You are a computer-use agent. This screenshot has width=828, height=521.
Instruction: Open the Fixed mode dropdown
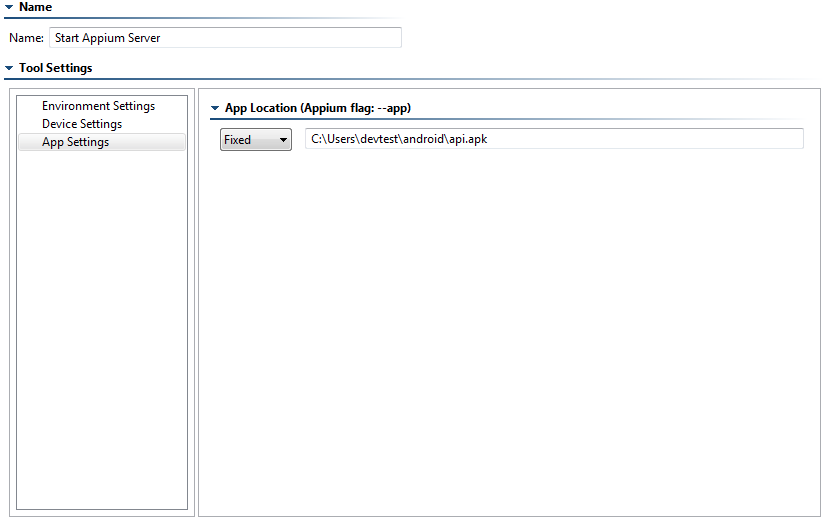point(256,140)
